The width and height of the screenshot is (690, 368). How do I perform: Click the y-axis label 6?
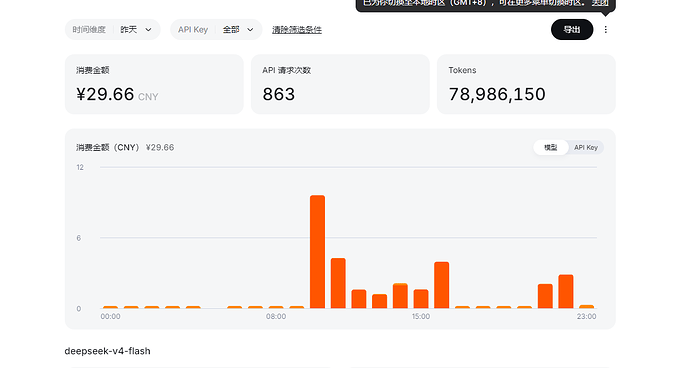79,238
